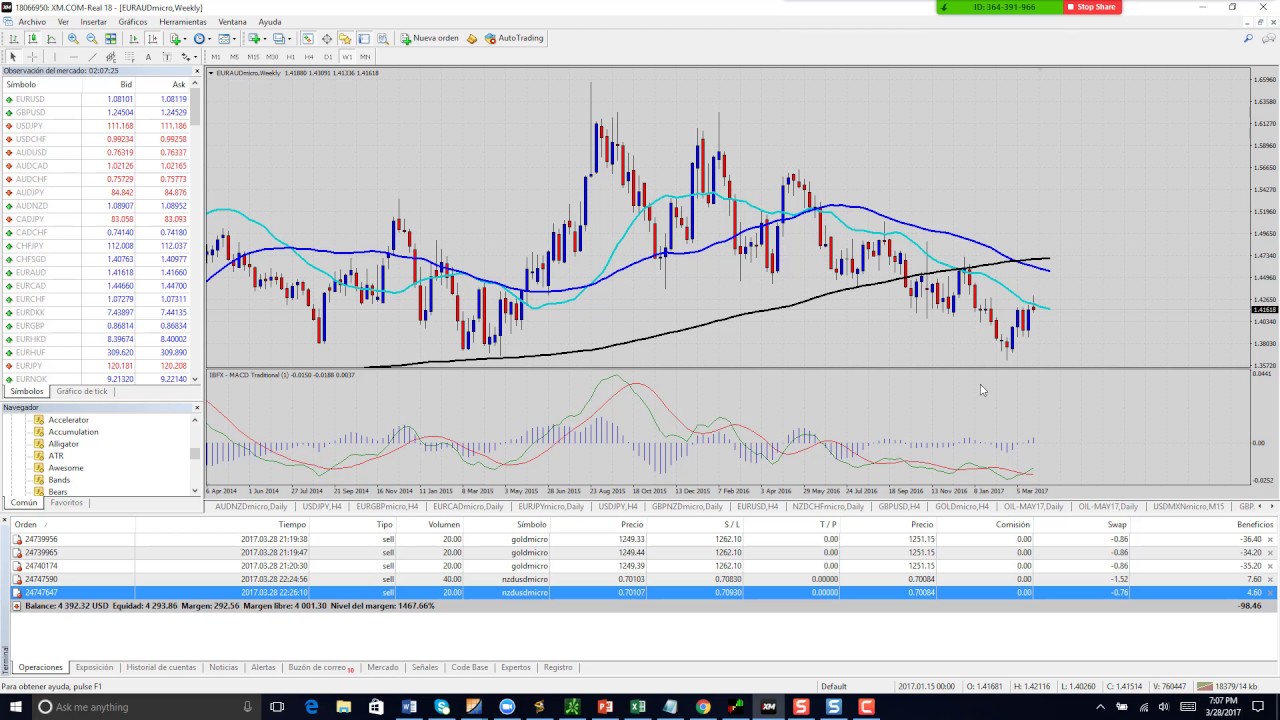The height and width of the screenshot is (720, 1280).
Task: Click the Nueva orden button
Action: click(x=429, y=38)
